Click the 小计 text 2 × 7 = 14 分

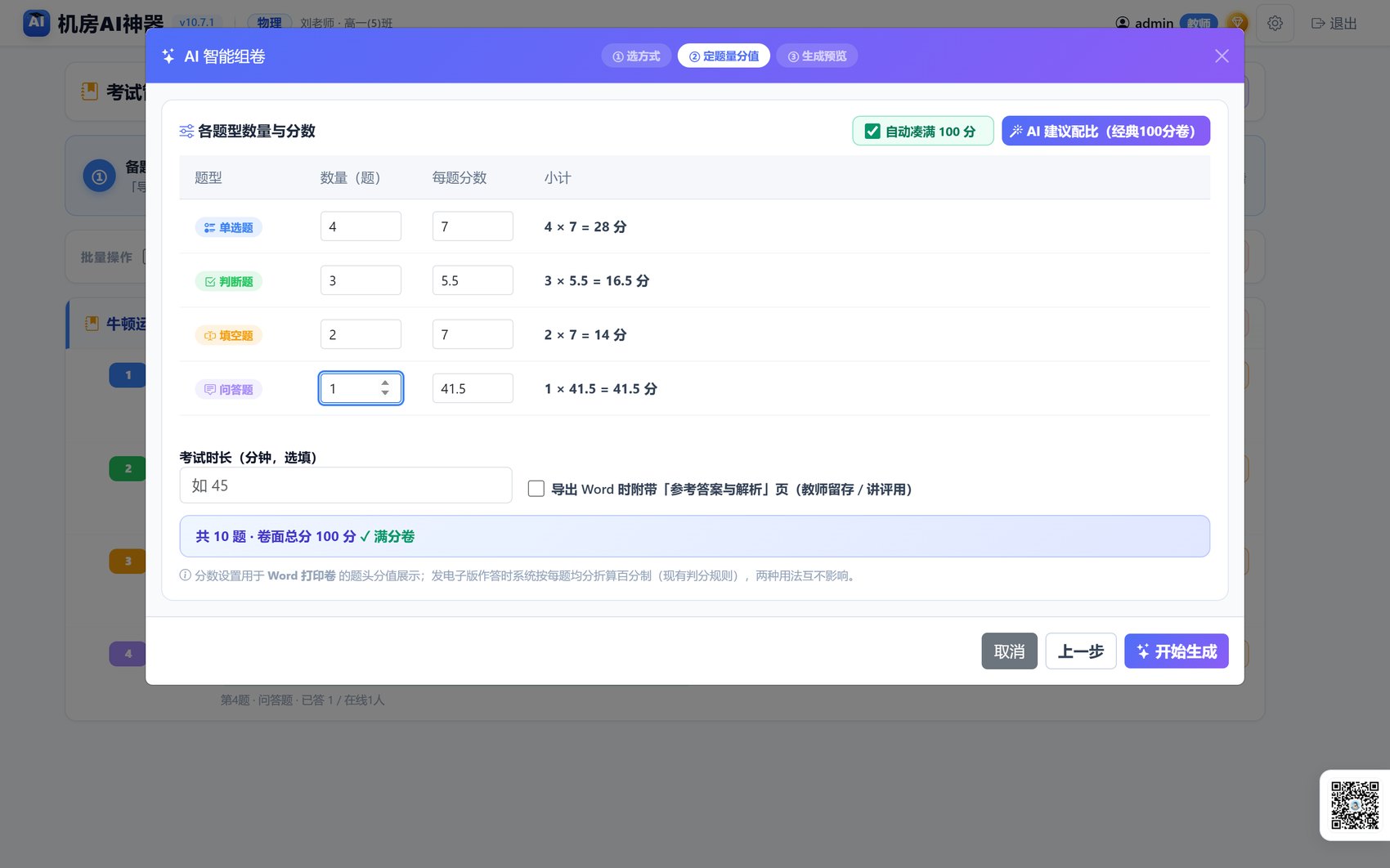pyautogui.click(x=585, y=334)
